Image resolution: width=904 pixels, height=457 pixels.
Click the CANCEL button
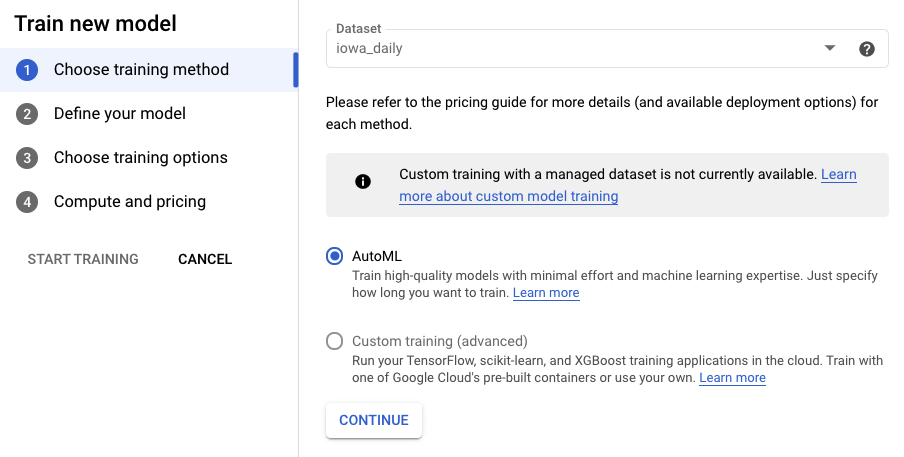[x=205, y=259]
